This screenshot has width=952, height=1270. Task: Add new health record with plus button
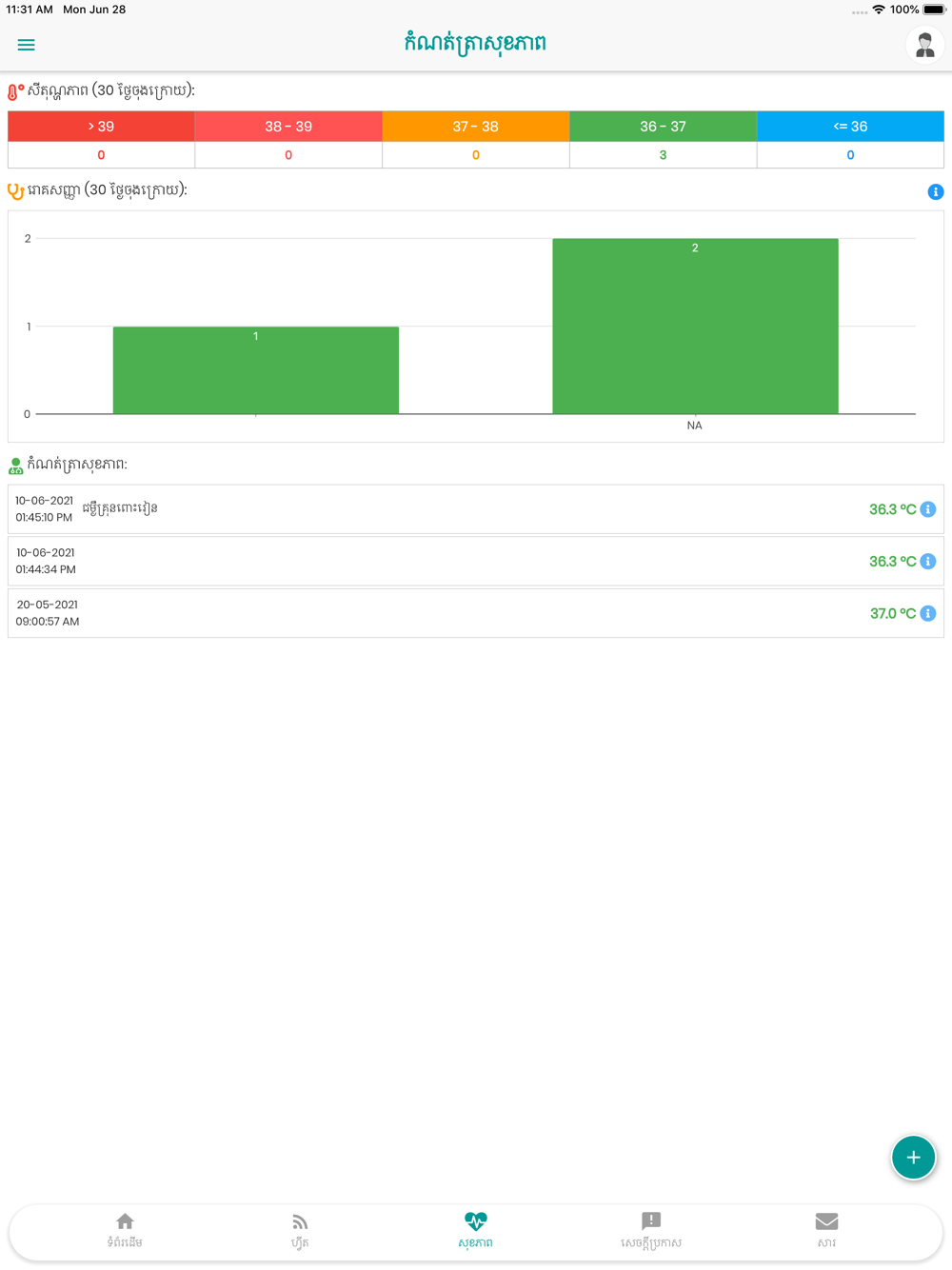tap(913, 1158)
